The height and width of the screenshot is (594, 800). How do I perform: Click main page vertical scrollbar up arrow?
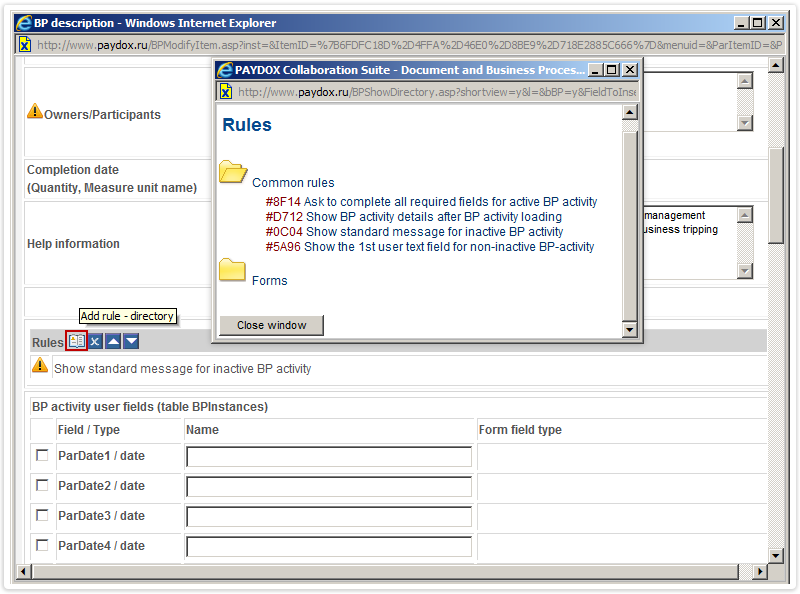[x=776, y=65]
